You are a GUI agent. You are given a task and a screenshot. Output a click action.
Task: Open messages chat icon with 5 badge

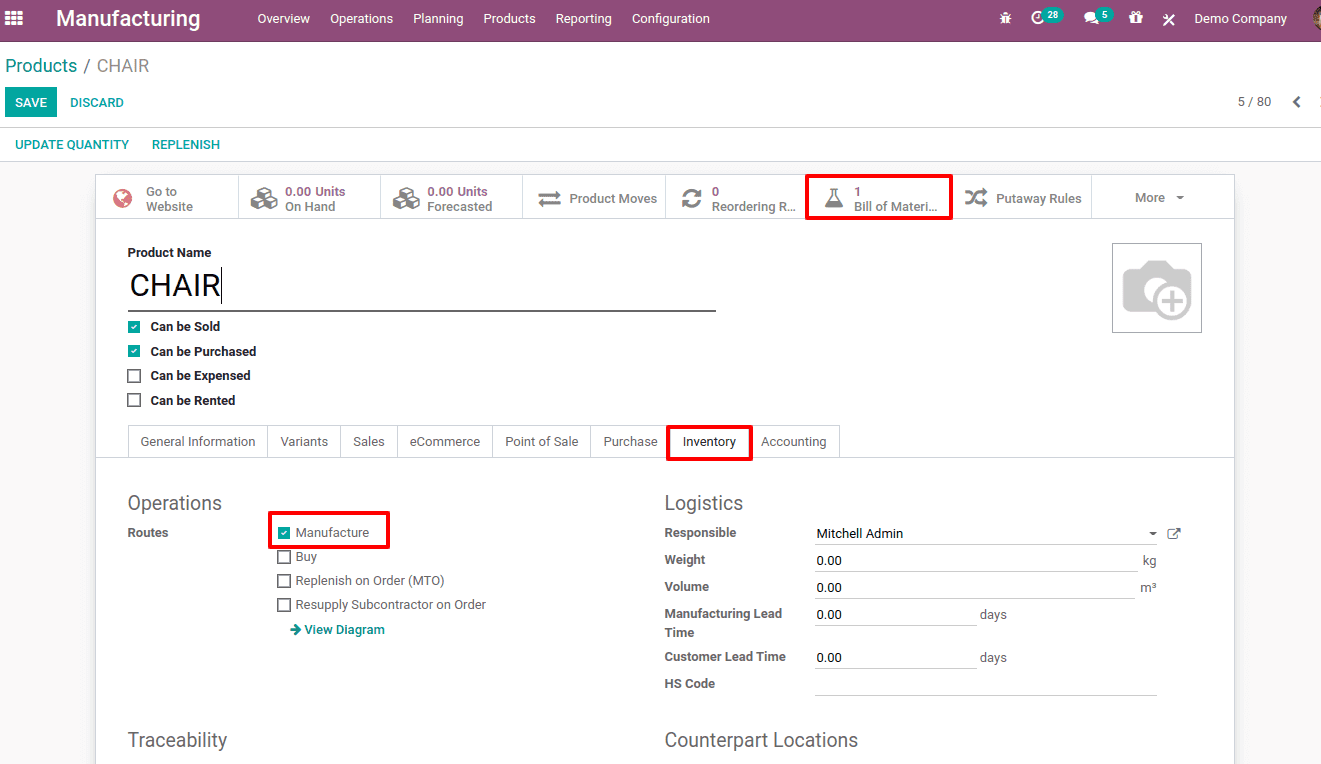[x=1097, y=17]
